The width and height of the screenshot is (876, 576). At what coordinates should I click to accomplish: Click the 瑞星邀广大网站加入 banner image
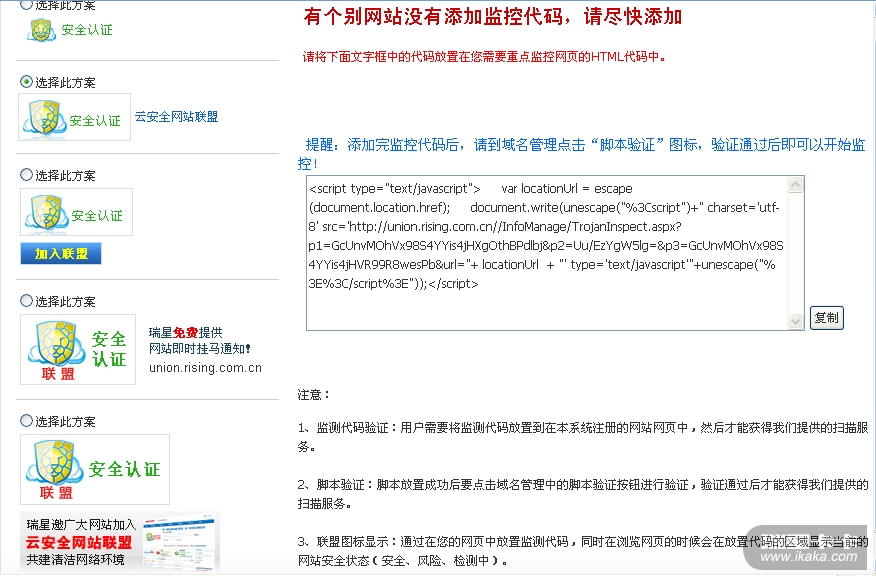(120, 540)
